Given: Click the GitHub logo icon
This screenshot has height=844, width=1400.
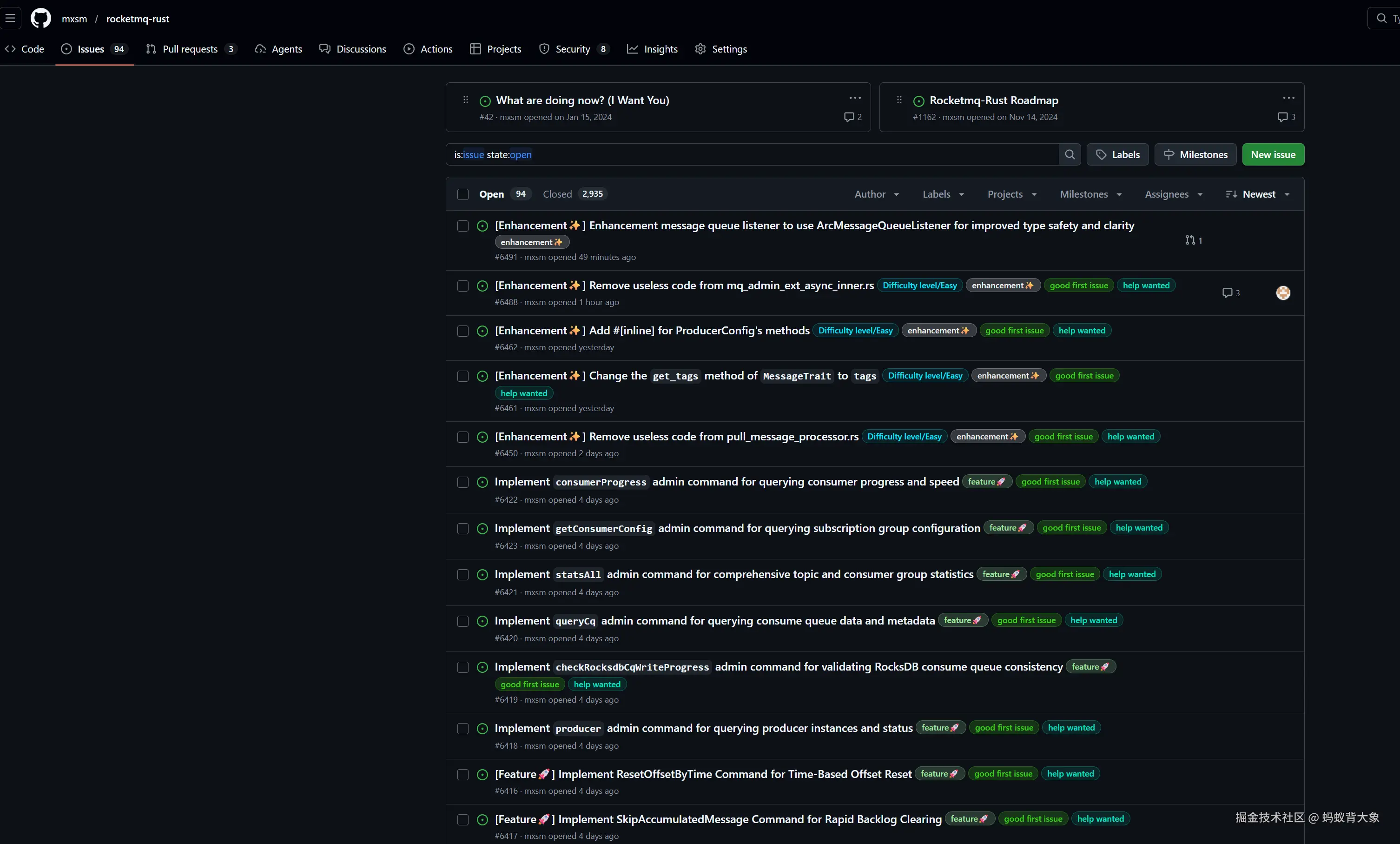Looking at the screenshot, I should click(x=40, y=18).
